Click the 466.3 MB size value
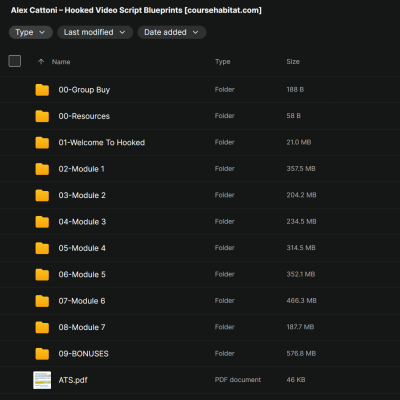The width and height of the screenshot is (400, 400). [301, 301]
